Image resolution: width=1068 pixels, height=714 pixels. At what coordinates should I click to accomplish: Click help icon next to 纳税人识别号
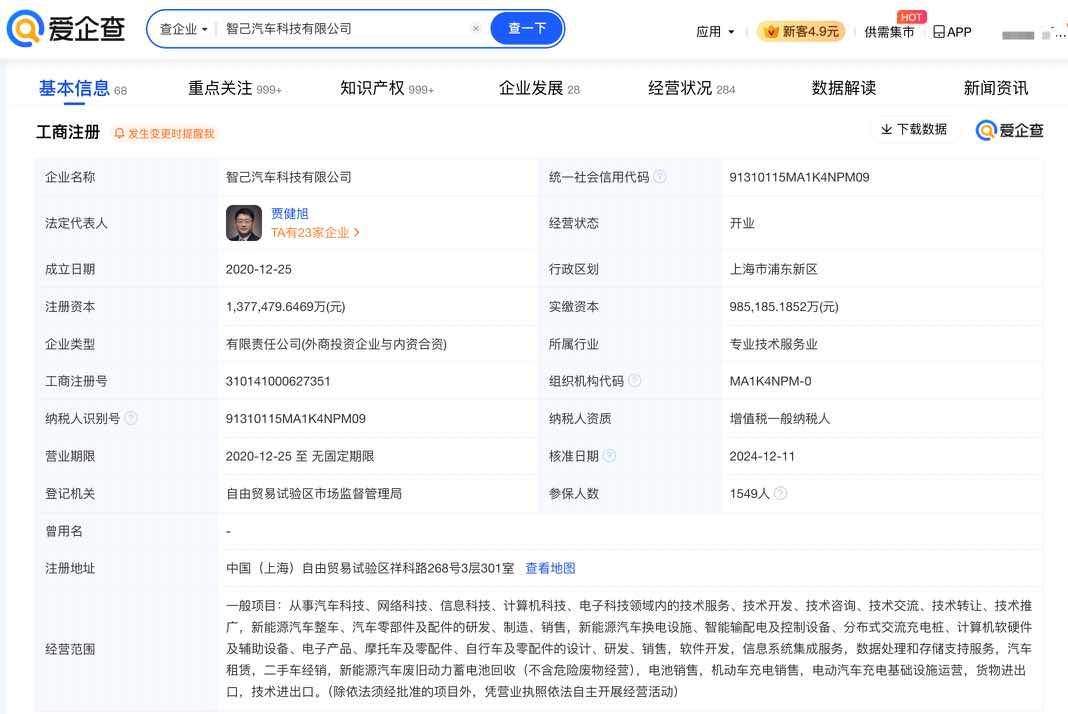pyautogui.click(x=131, y=418)
